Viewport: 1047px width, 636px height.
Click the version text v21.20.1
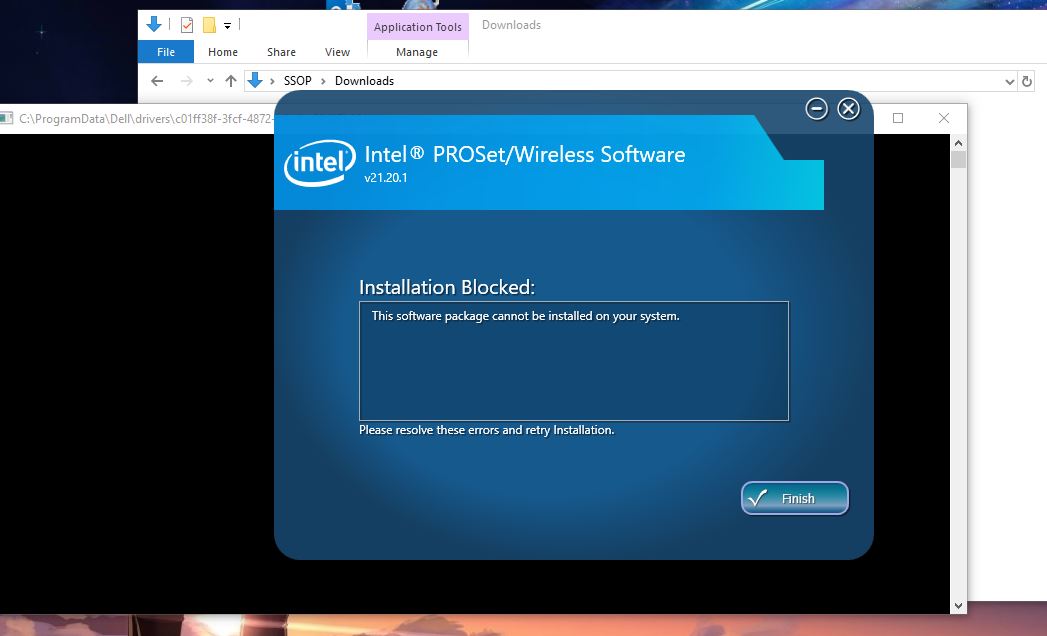[x=385, y=178]
